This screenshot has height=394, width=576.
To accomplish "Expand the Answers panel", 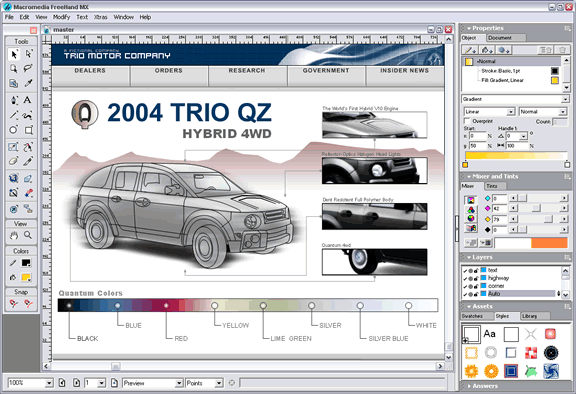I will click(469, 386).
